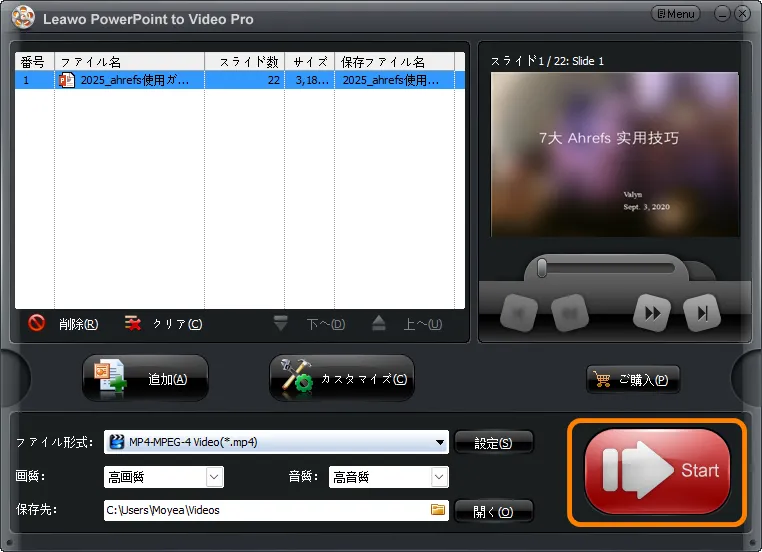Click the 追加(A) add file button
762x552 pixels.
click(145, 378)
